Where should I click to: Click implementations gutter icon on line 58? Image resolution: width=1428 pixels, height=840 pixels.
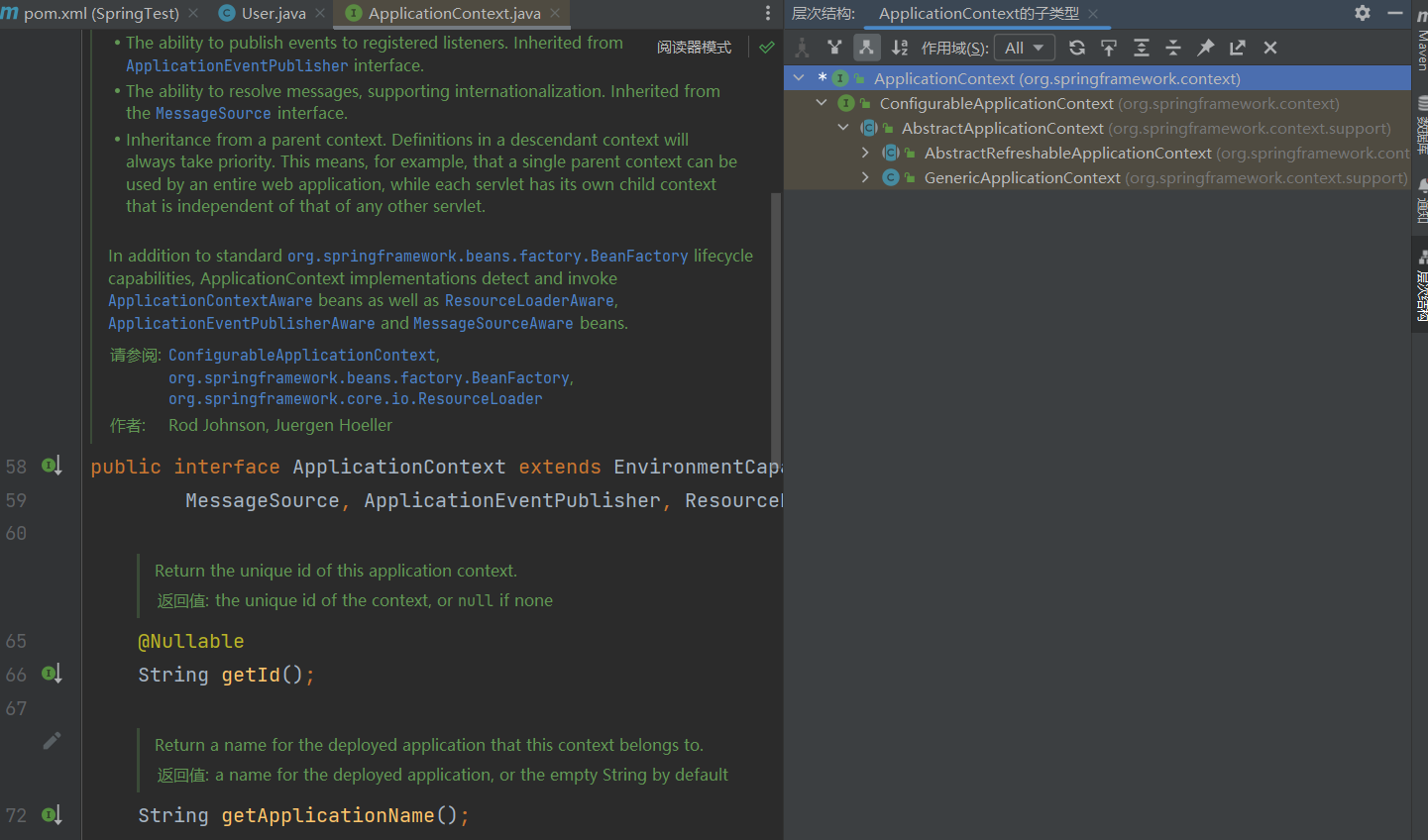click(x=52, y=466)
